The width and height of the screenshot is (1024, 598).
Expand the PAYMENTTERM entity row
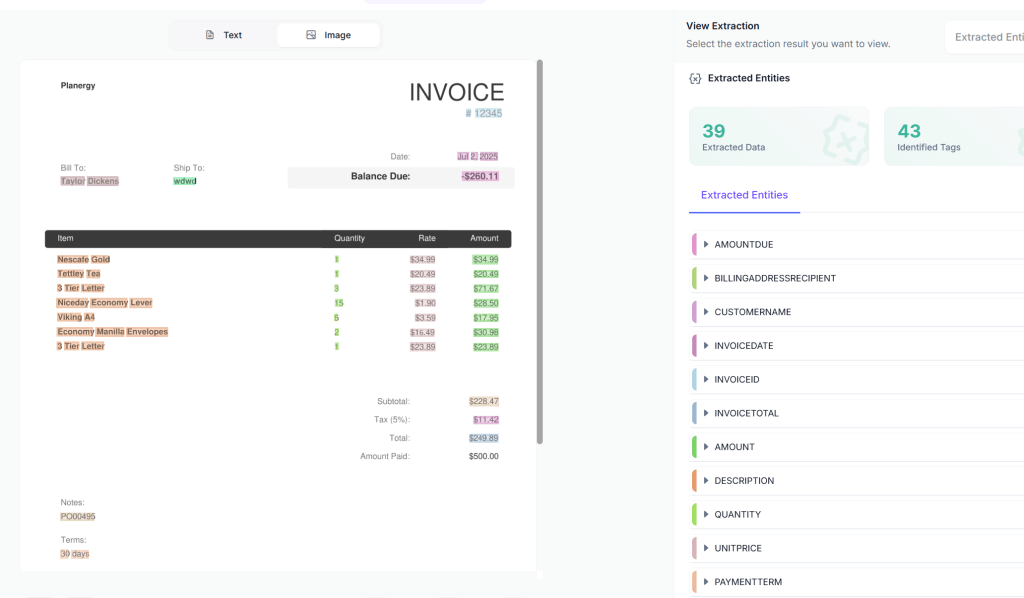tap(748, 582)
